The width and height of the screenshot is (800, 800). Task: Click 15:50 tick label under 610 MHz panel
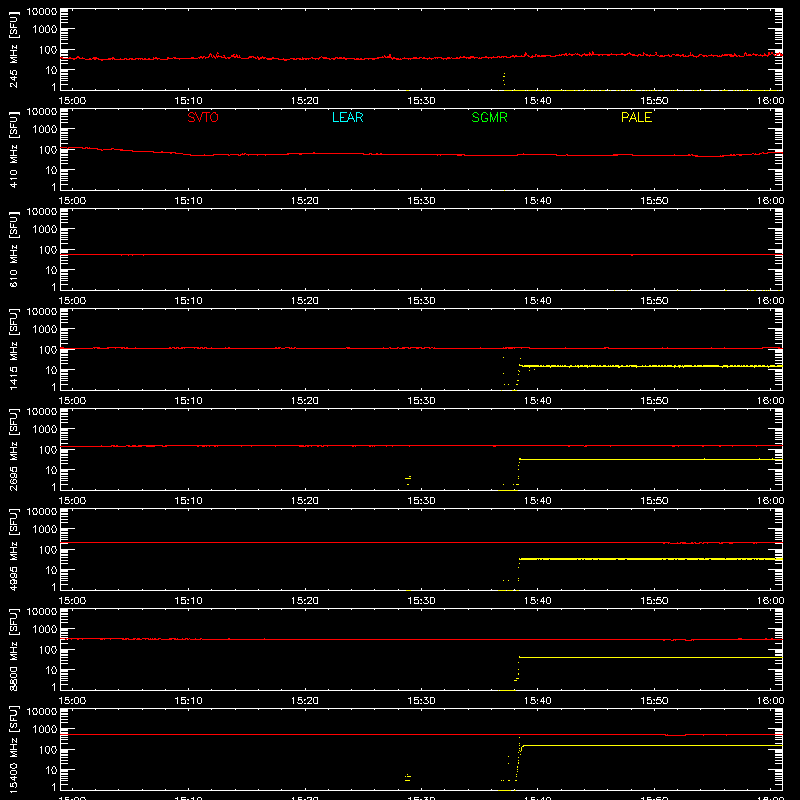(x=654, y=301)
